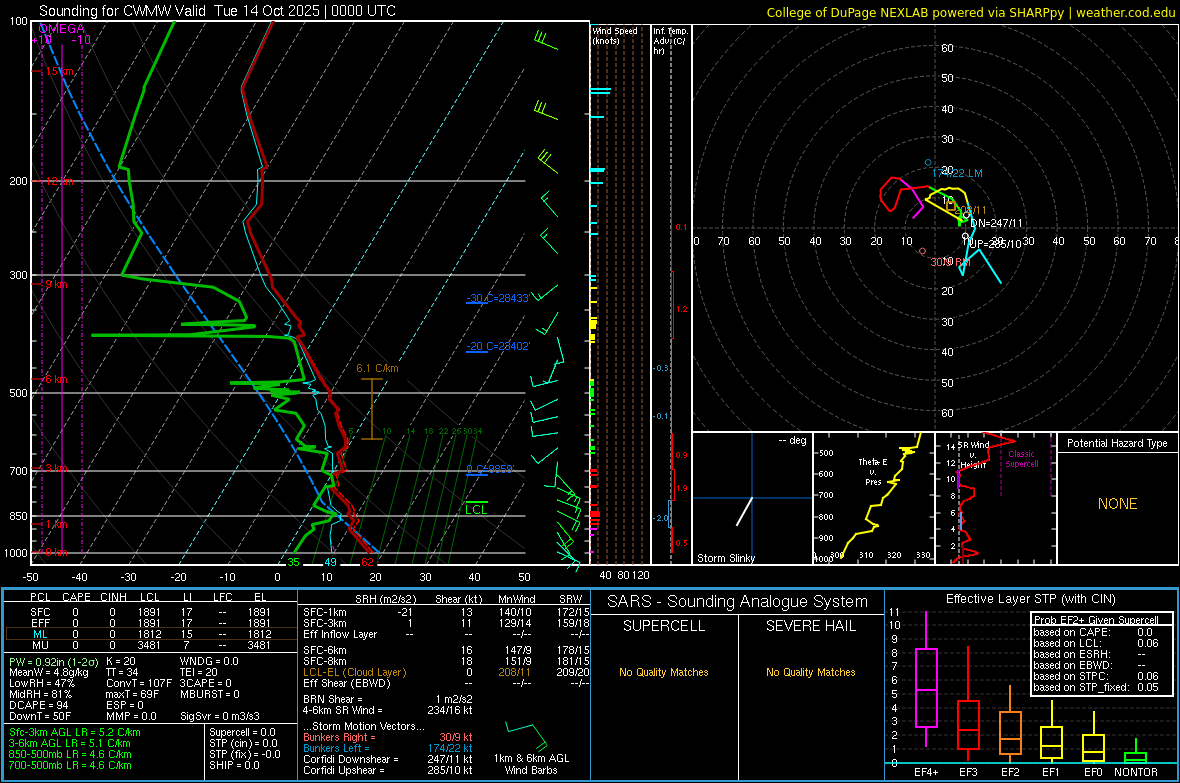The width and height of the screenshot is (1180, 783).
Task: Select the orange 'LCL-EL (Cloud Layer)' row
Action: coord(446,672)
